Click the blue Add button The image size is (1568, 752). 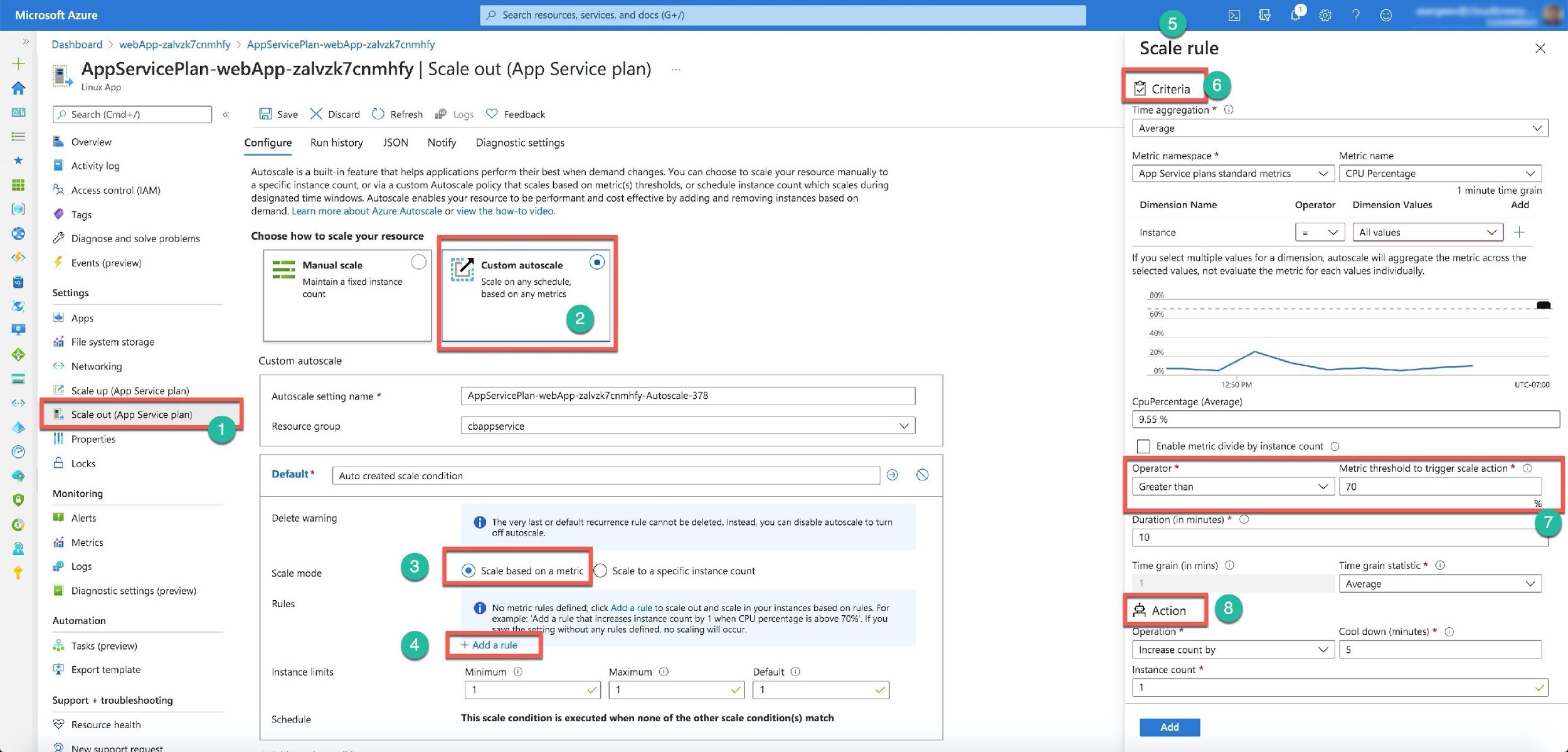point(1168,727)
